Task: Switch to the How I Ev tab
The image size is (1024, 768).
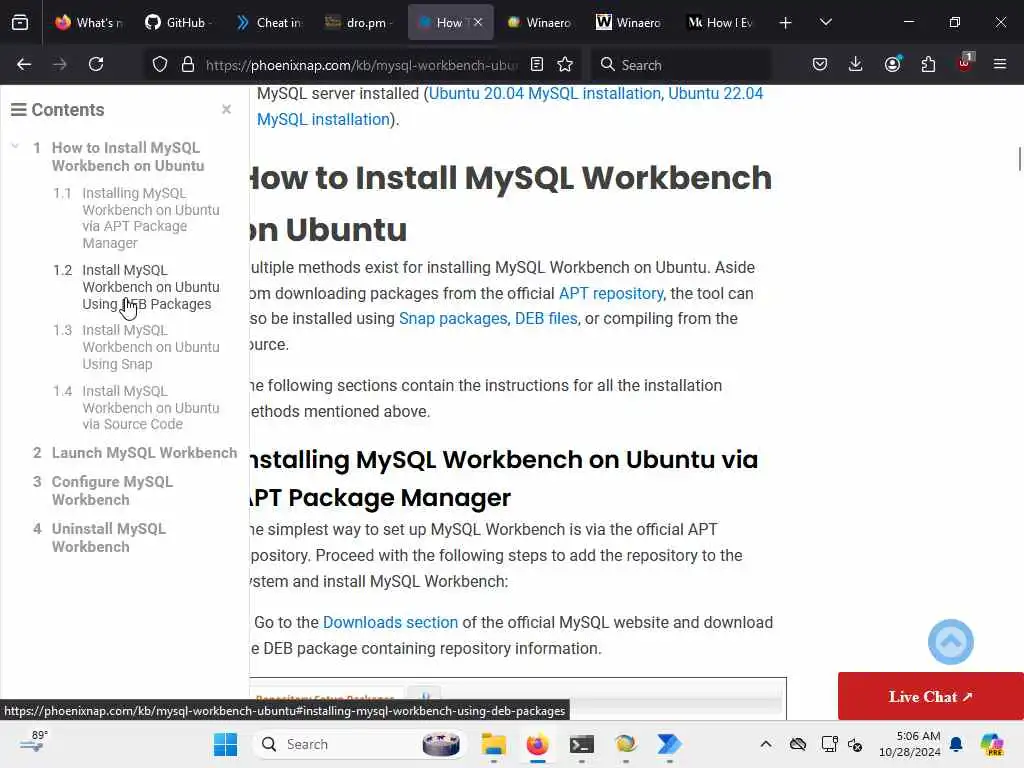Action: click(x=720, y=23)
